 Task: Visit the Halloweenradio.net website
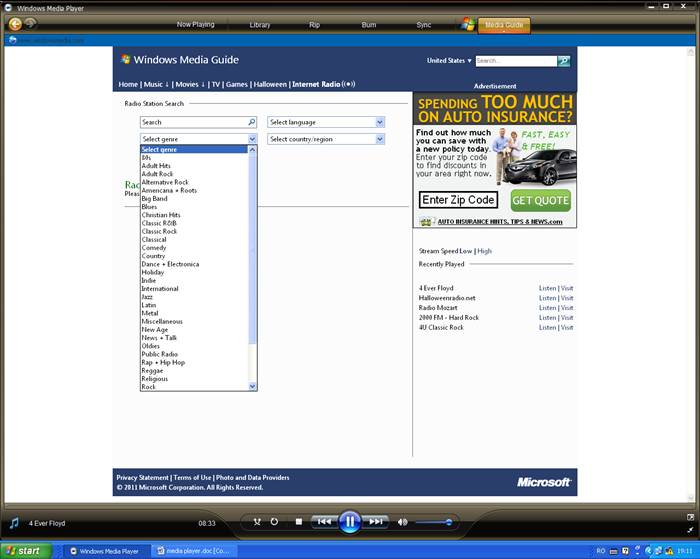567,298
